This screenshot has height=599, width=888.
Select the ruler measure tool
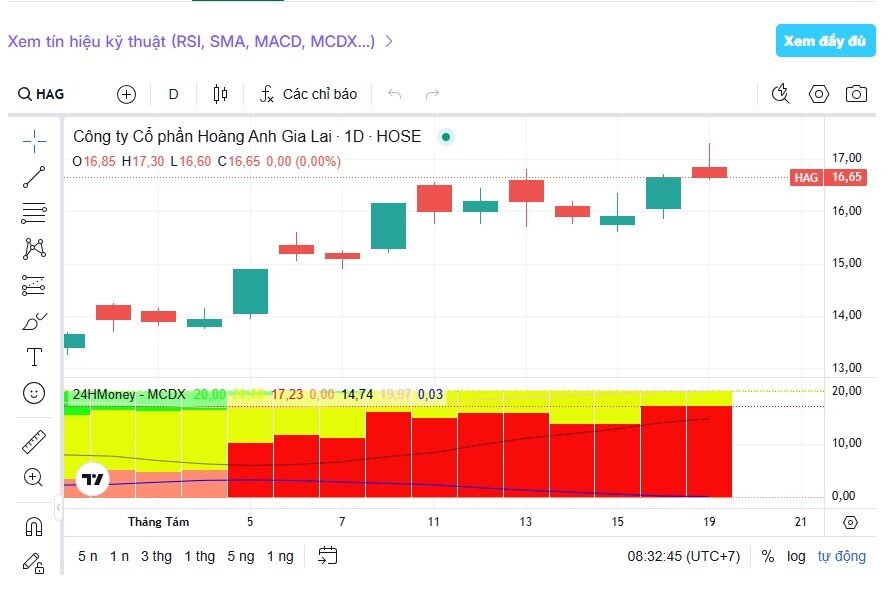tap(34, 442)
